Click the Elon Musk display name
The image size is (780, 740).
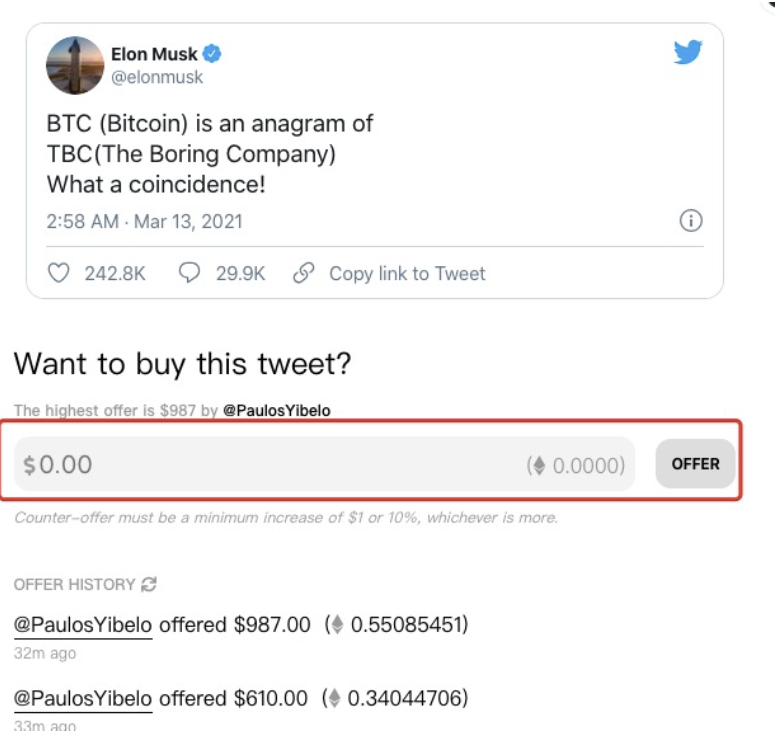pyautogui.click(x=154, y=54)
